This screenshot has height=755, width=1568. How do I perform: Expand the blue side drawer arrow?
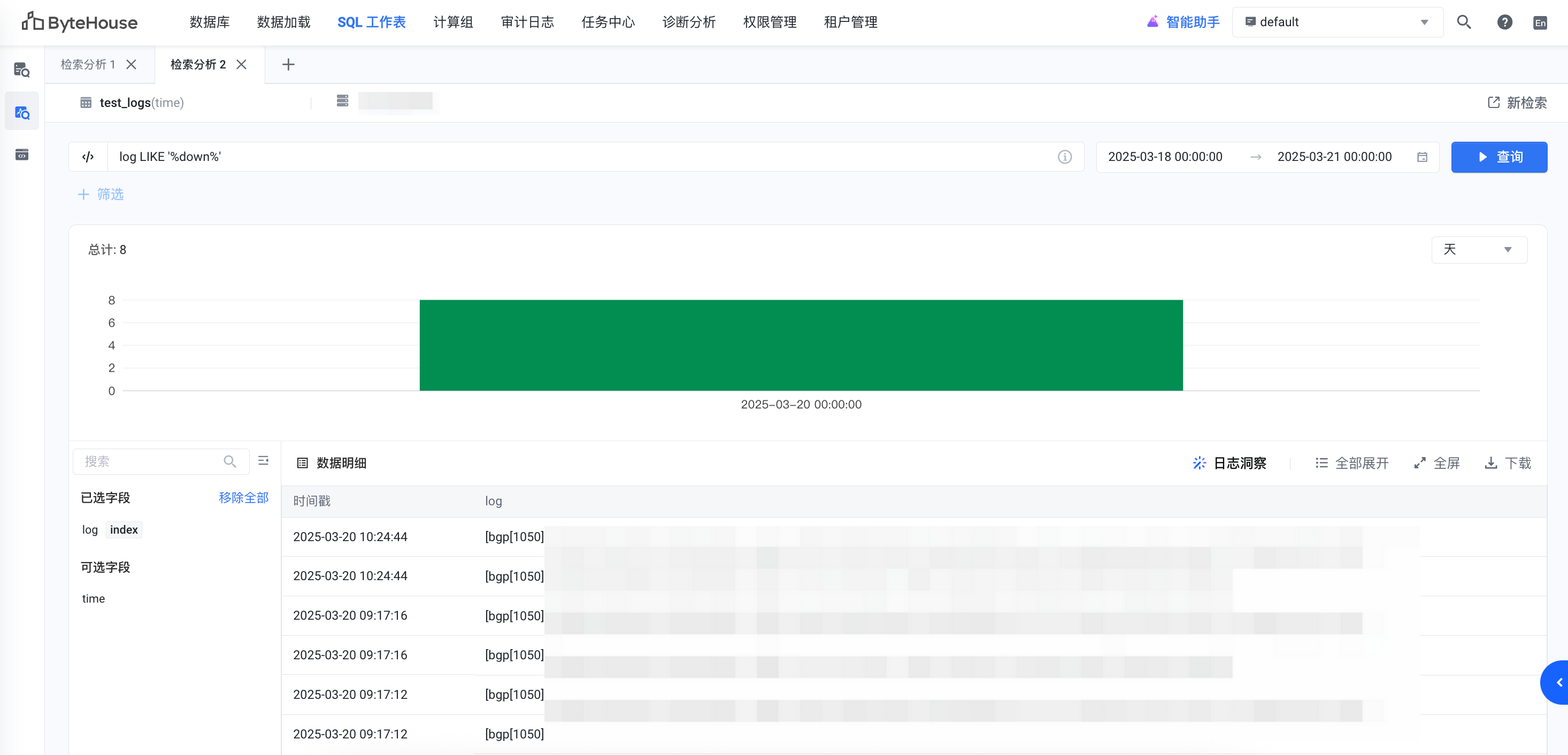1558,683
